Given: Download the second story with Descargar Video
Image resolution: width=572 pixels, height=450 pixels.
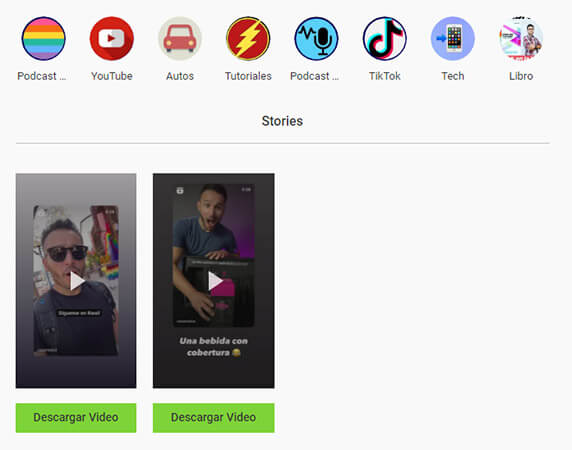Looking at the screenshot, I should 213,418.
